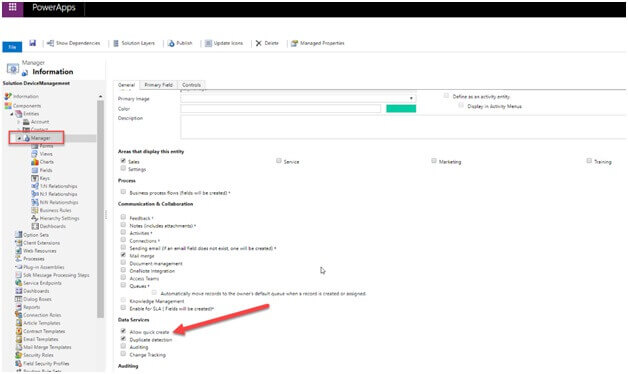Uncheck the Duplicate detection checkbox
The image size is (628, 374).
point(123,339)
